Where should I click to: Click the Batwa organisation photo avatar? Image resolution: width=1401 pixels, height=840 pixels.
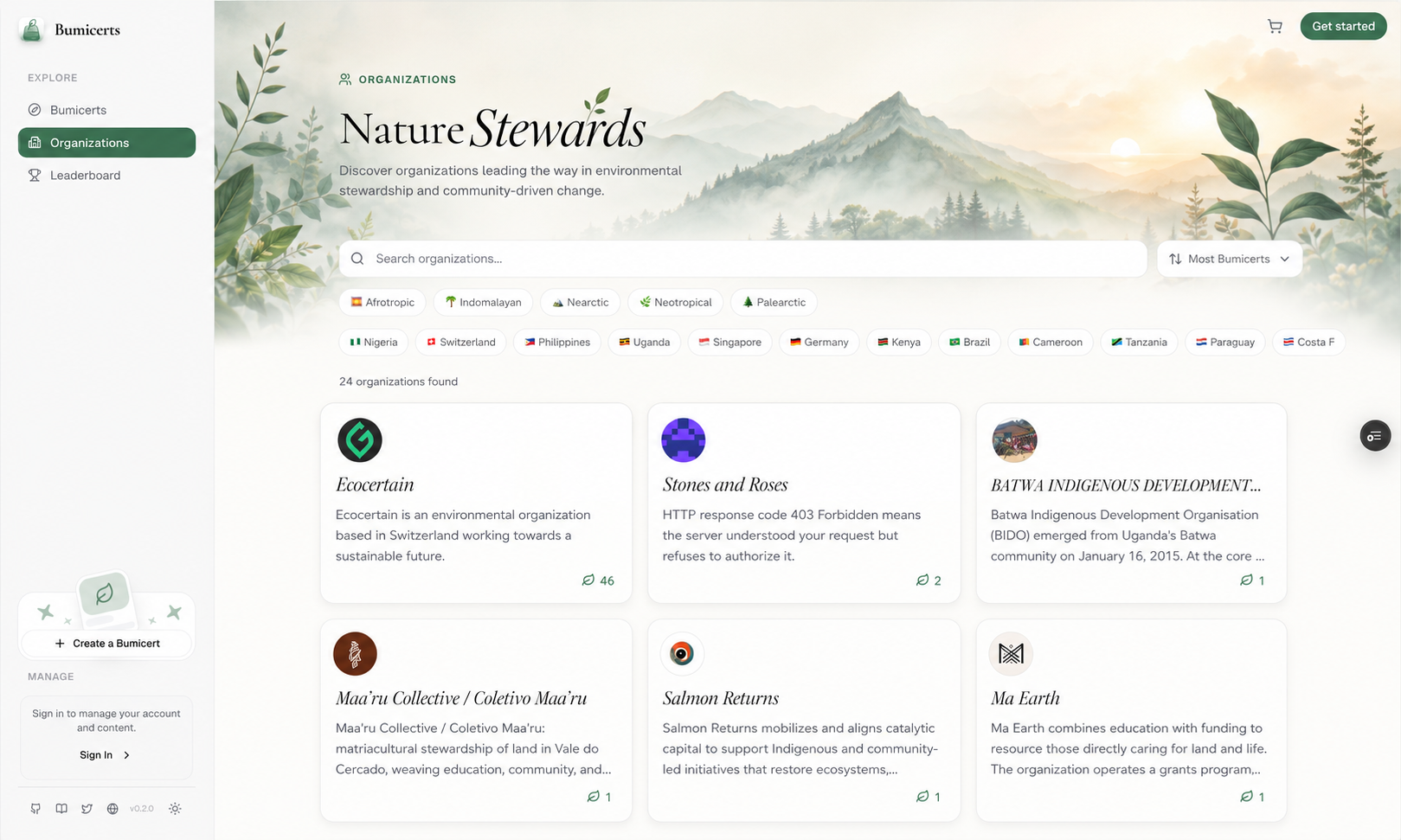(1014, 439)
